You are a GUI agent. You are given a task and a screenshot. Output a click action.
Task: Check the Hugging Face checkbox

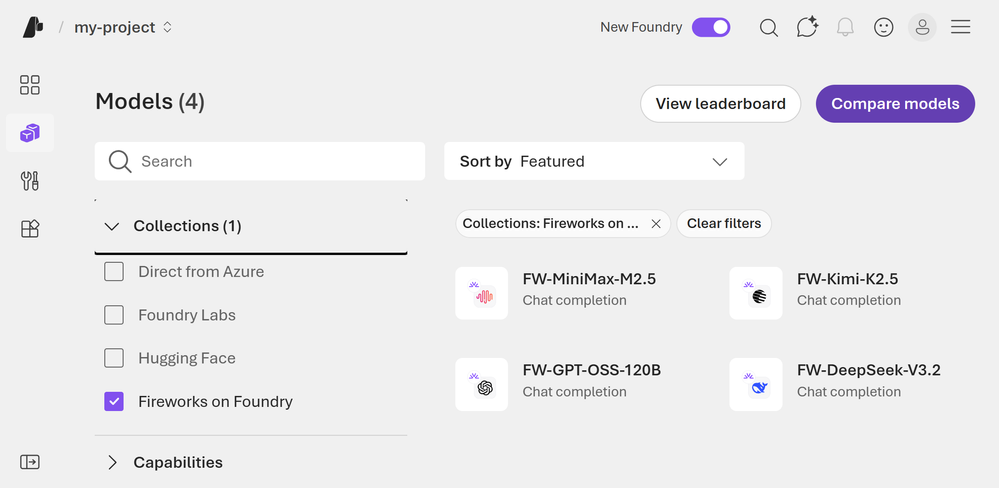click(x=114, y=358)
